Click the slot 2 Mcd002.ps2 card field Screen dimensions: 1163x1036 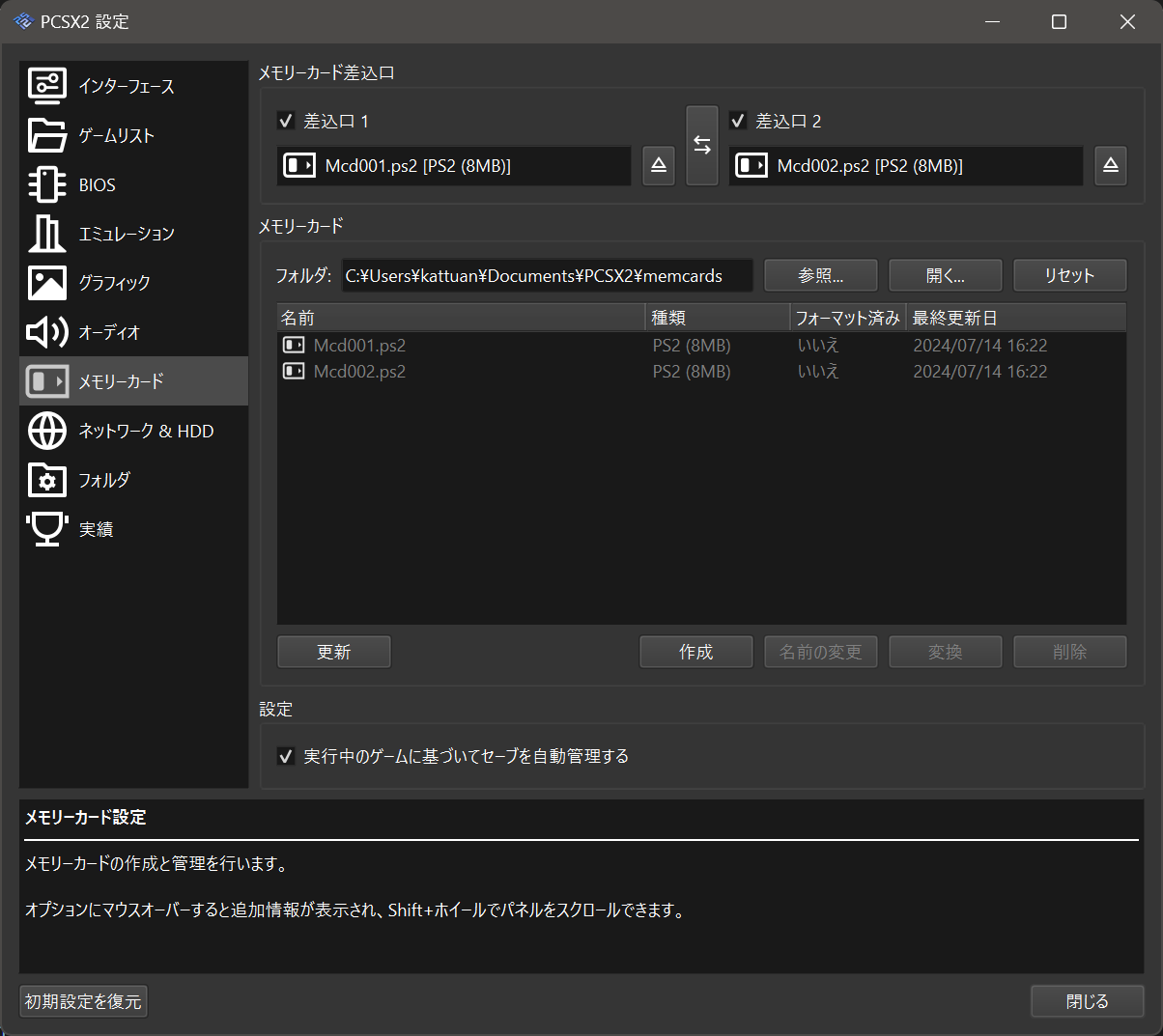point(906,166)
